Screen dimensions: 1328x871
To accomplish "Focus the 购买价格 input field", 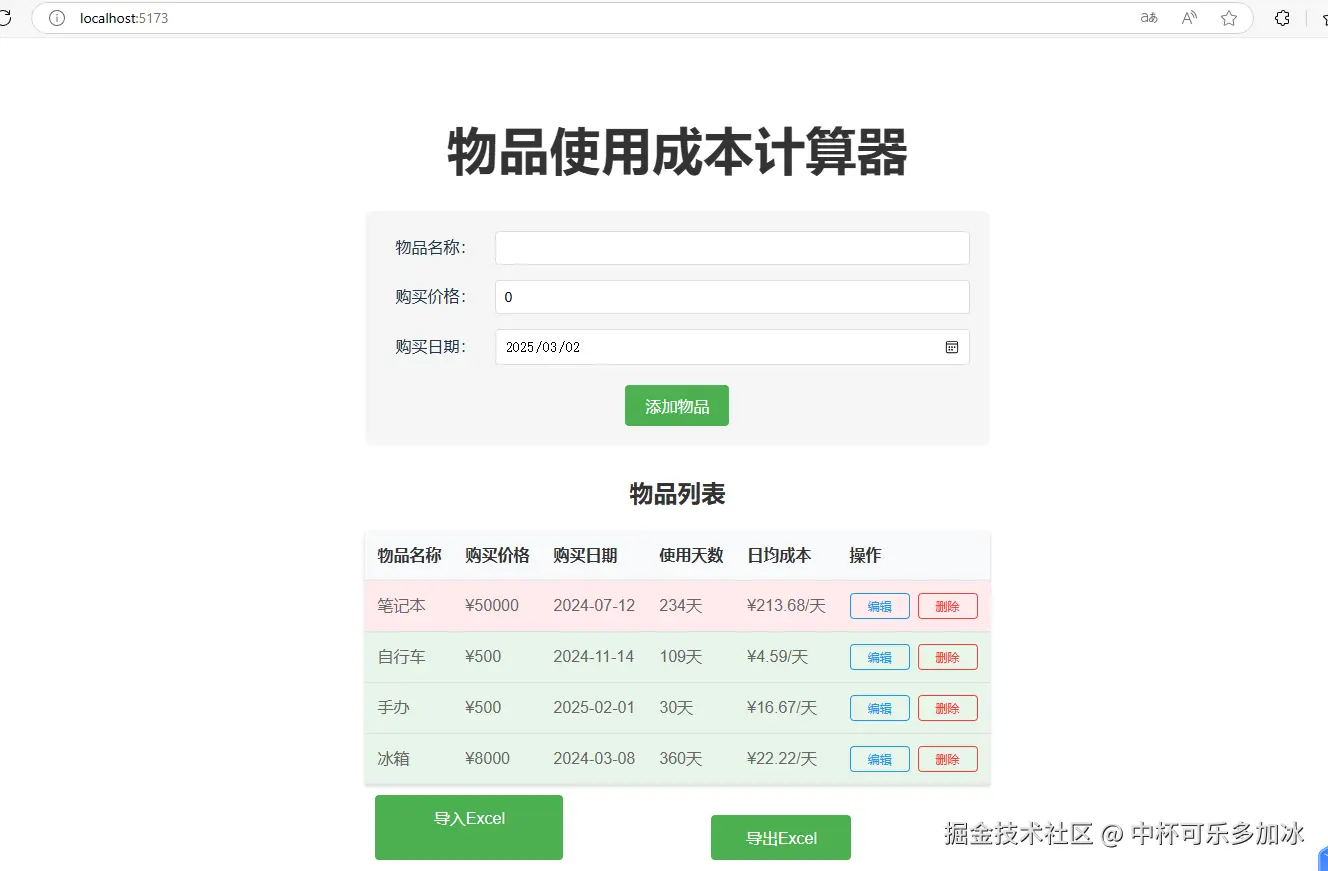I will point(732,297).
